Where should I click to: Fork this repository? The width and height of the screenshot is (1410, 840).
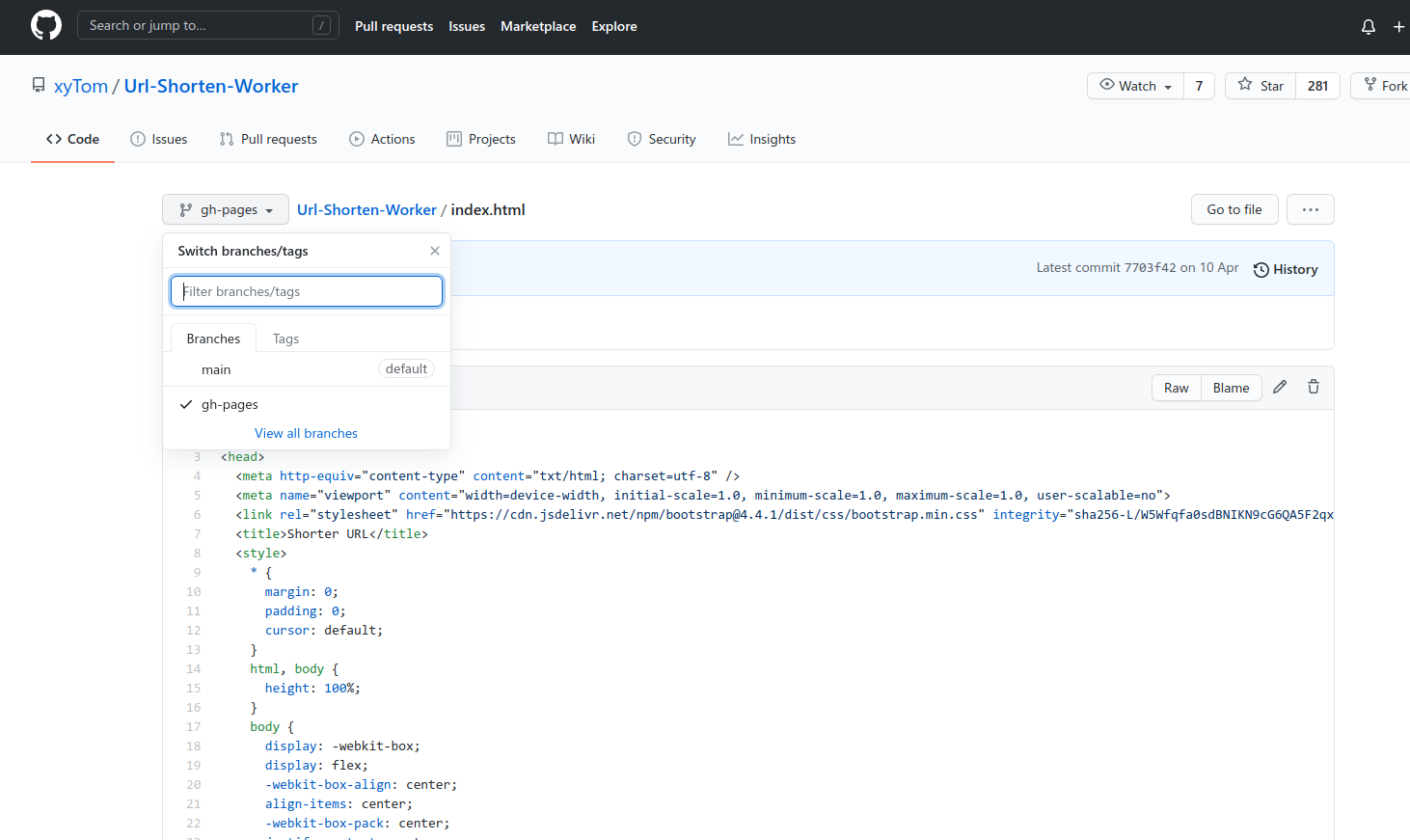pos(1383,86)
